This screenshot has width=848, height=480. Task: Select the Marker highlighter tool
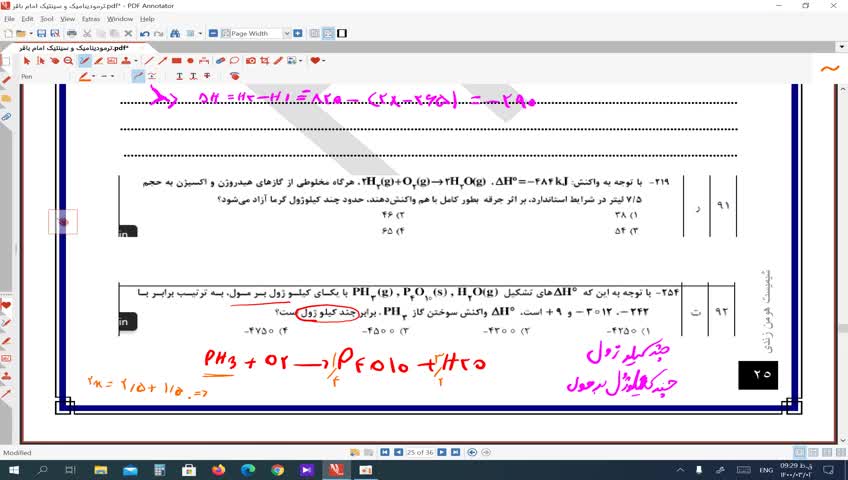98,61
